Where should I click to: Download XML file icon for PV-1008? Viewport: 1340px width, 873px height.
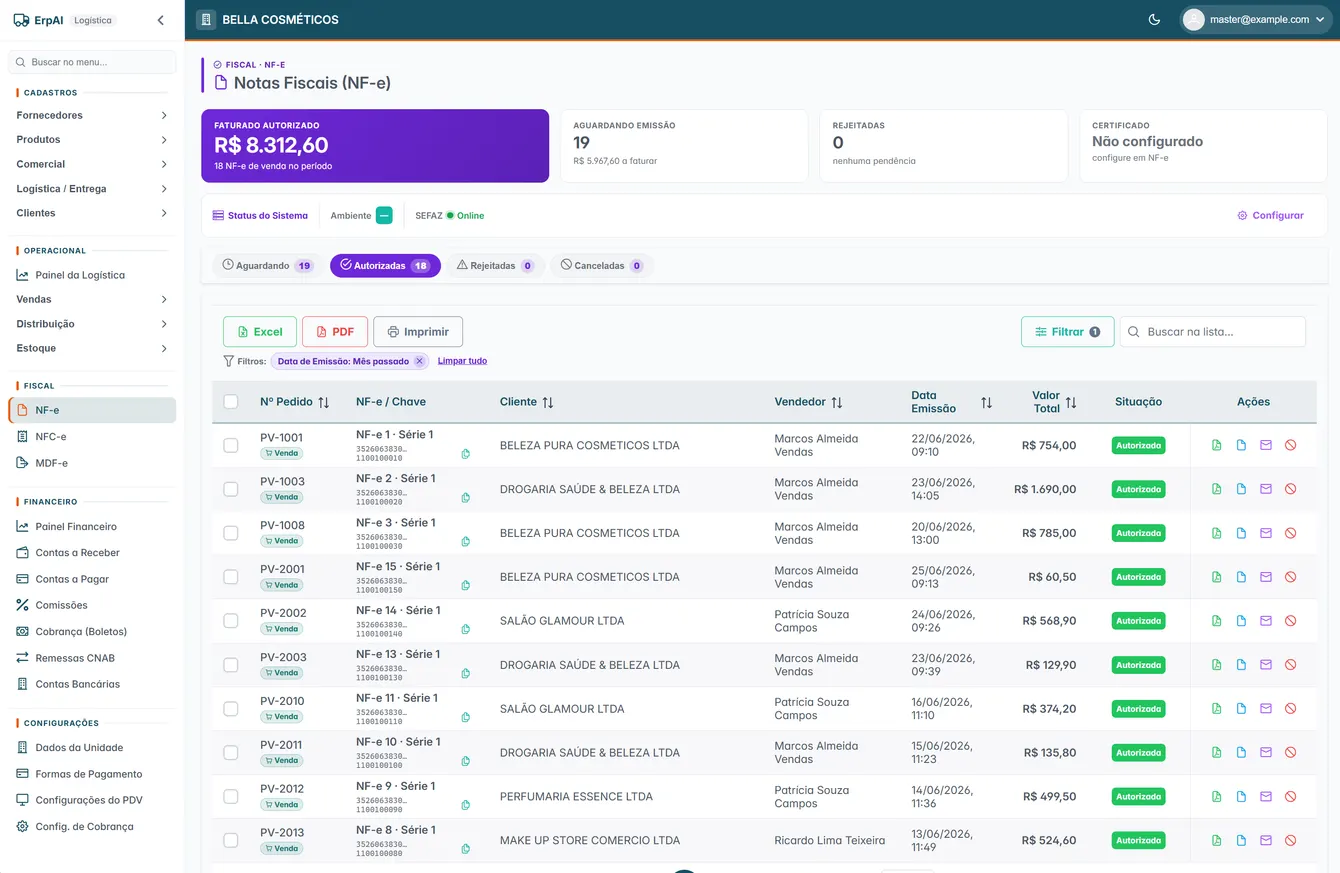[x=1217, y=533]
